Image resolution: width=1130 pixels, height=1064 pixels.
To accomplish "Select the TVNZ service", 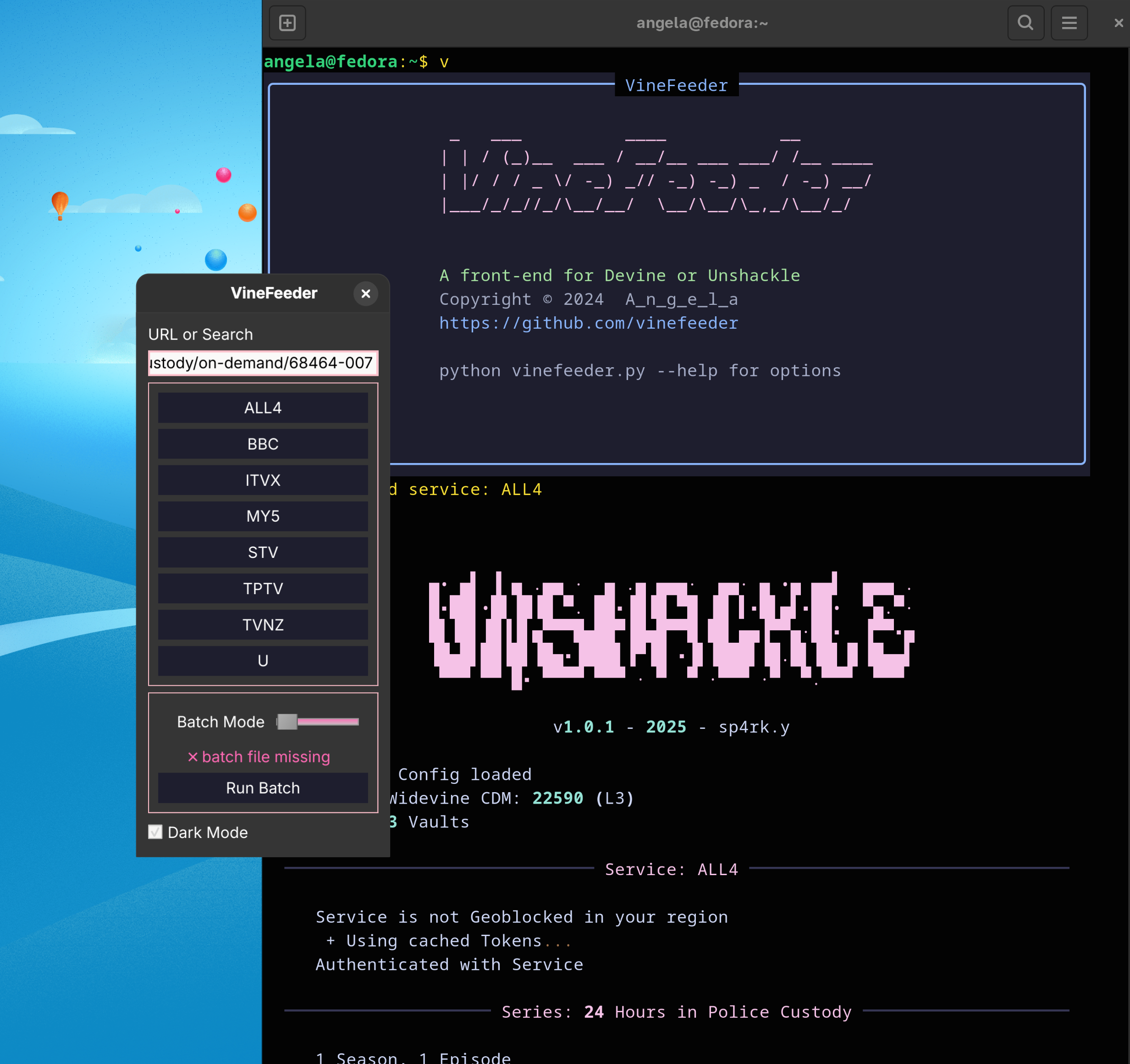I will click(263, 624).
